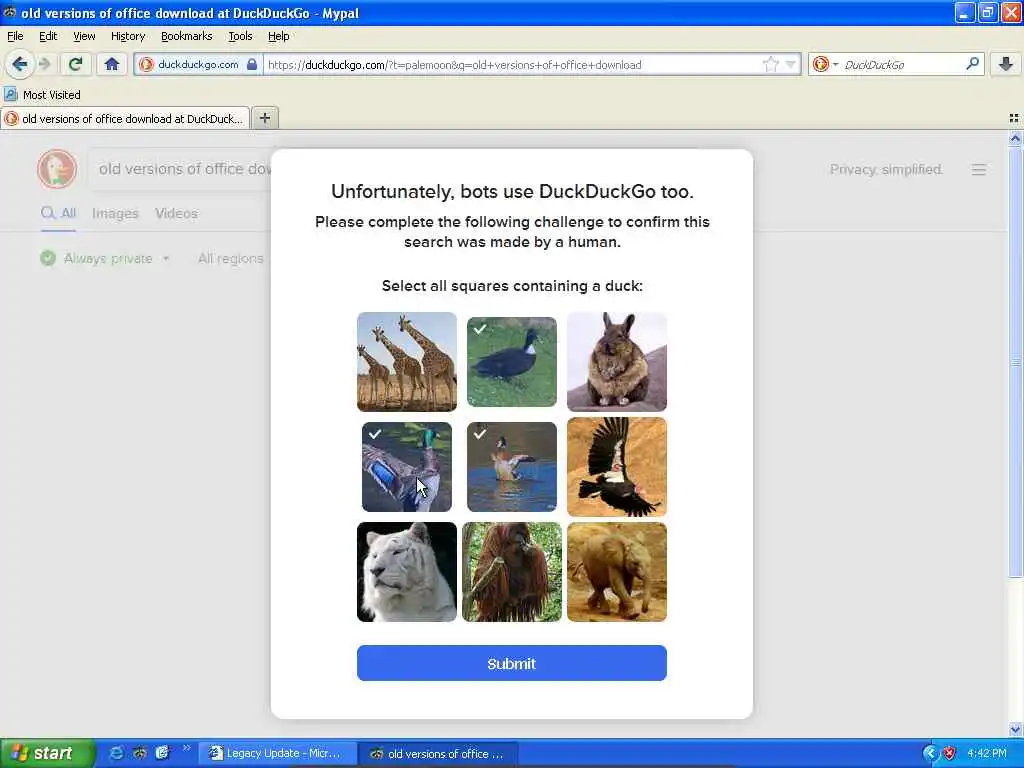Viewport: 1024px width, 768px height.
Task: Open the Always private dropdown
Action: [x=105, y=259]
